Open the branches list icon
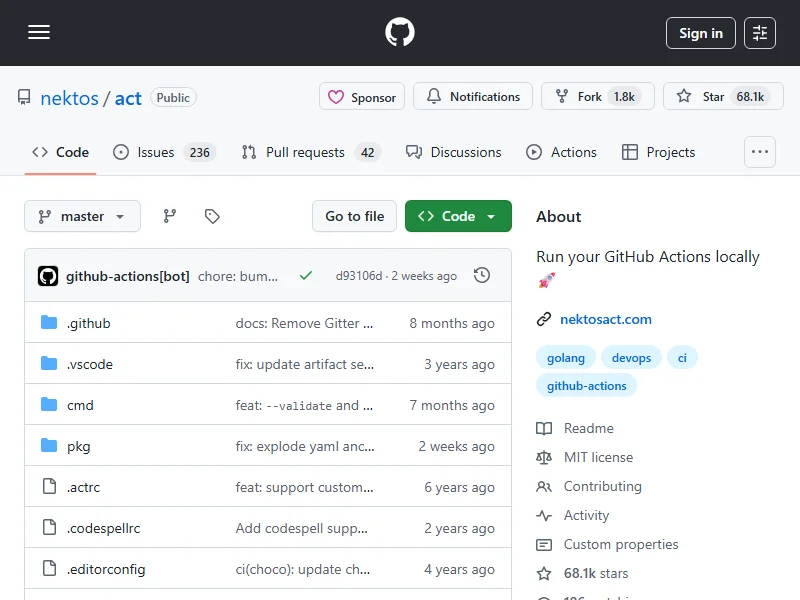800x600 pixels. coord(170,216)
